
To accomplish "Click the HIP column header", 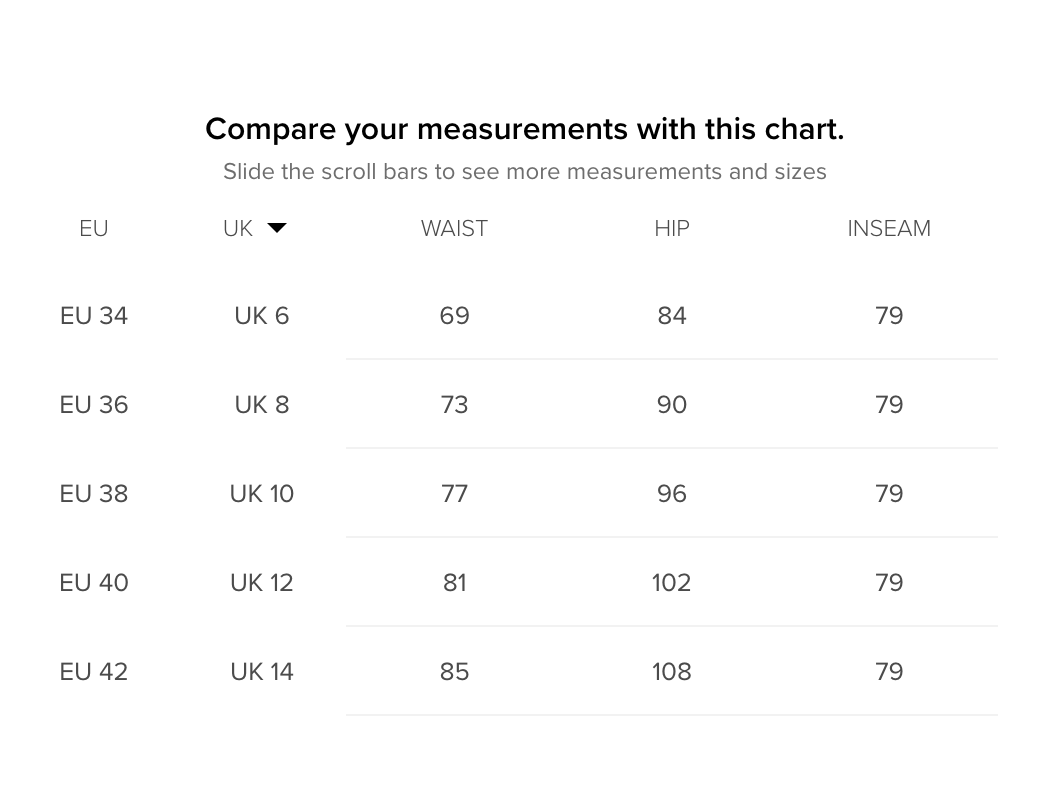I will click(x=671, y=228).
